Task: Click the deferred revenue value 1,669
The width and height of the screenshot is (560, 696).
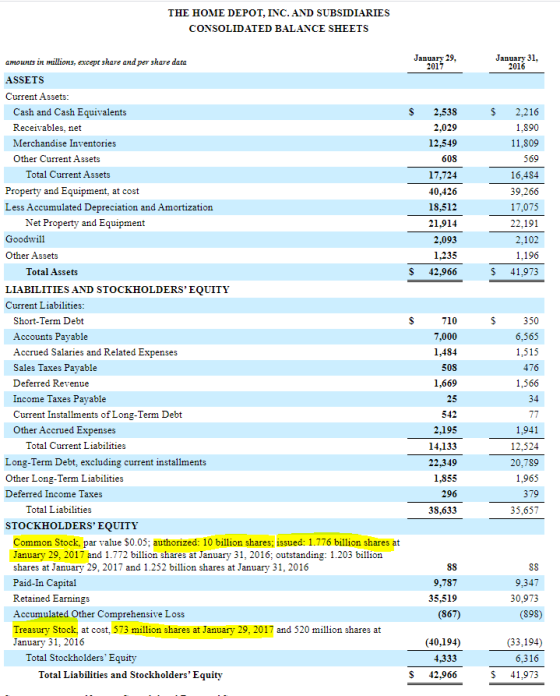Action: coord(445,384)
